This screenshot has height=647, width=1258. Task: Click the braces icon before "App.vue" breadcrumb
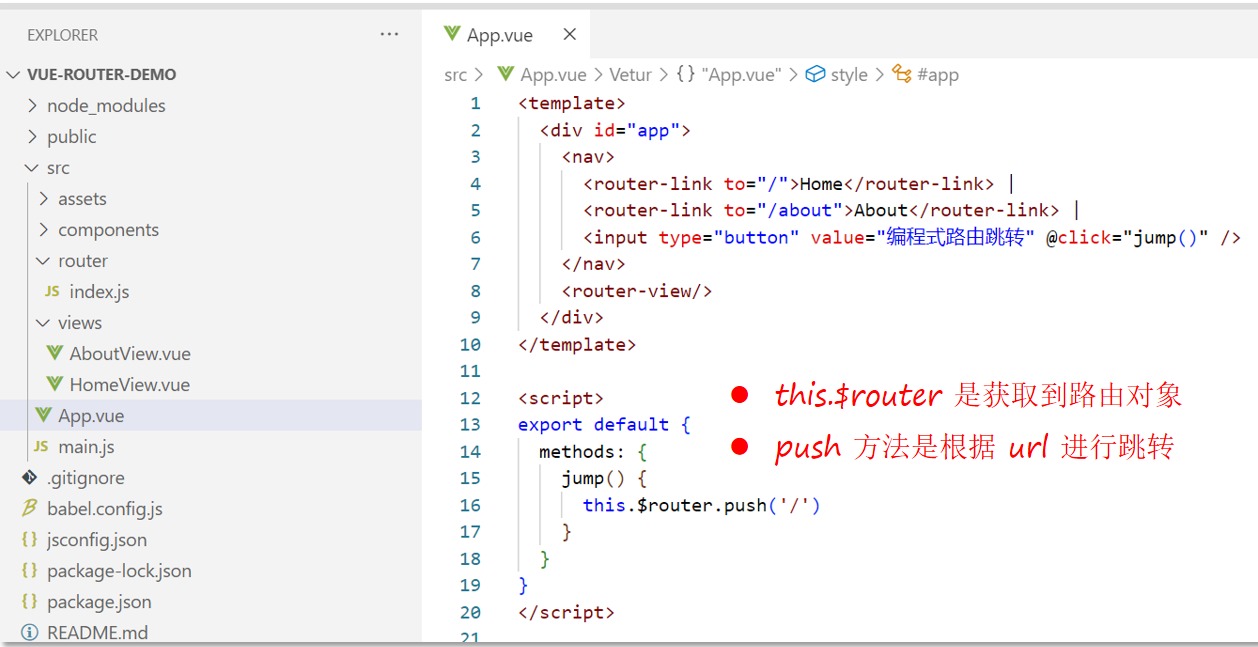pyautogui.click(x=686, y=75)
